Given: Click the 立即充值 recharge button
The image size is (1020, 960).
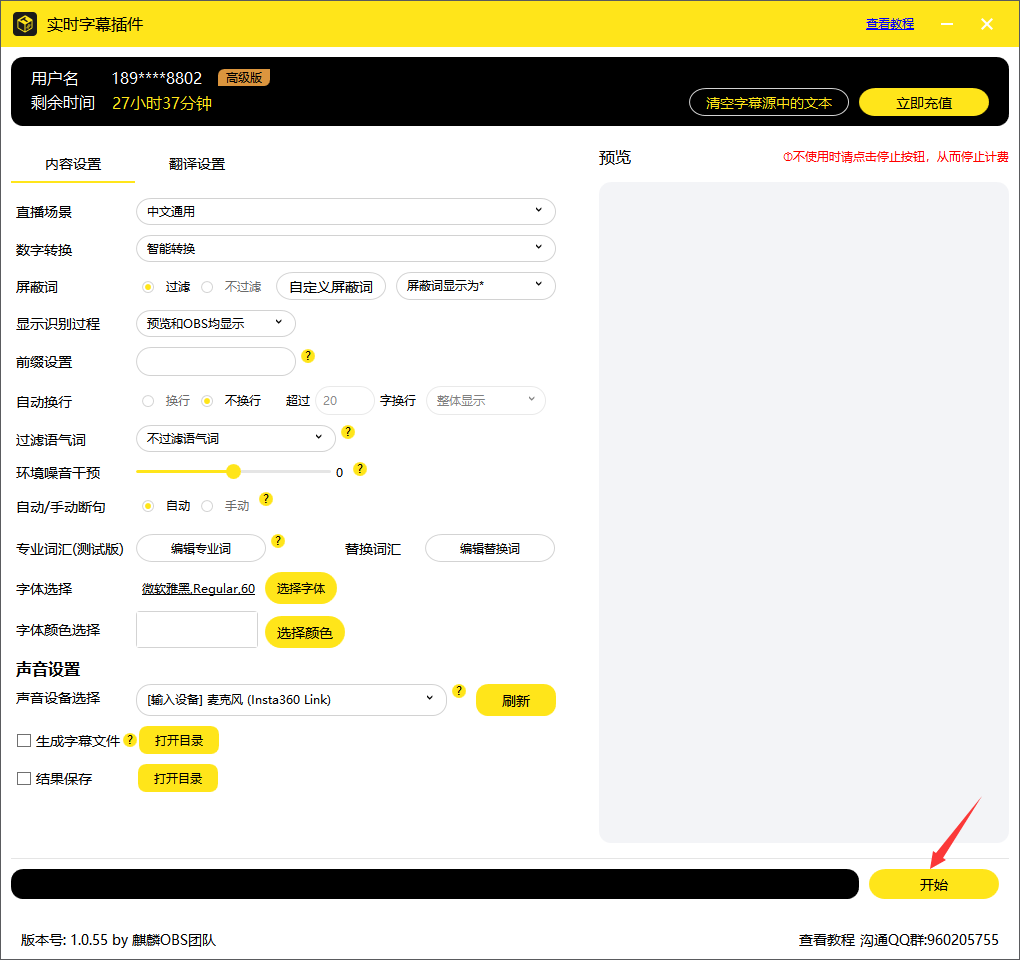Looking at the screenshot, I should [x=922, y=102].
